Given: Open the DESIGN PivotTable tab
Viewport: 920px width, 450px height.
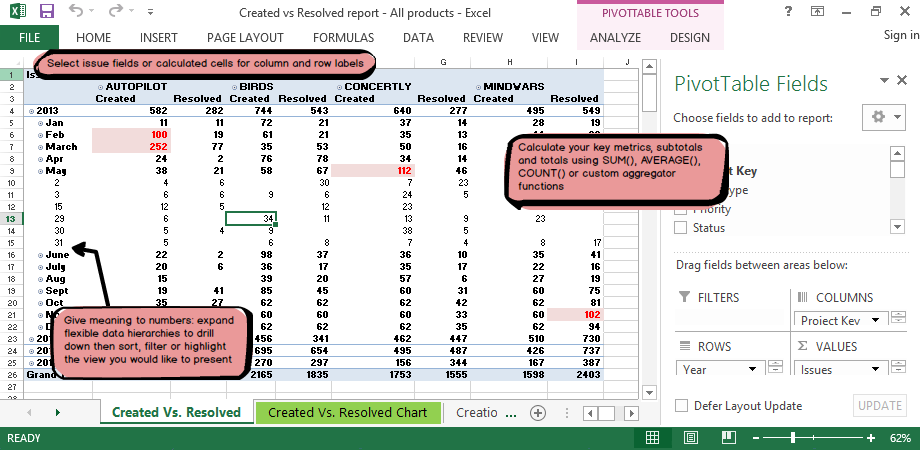Looking at the screenshot, I should [x=690, y=38].
